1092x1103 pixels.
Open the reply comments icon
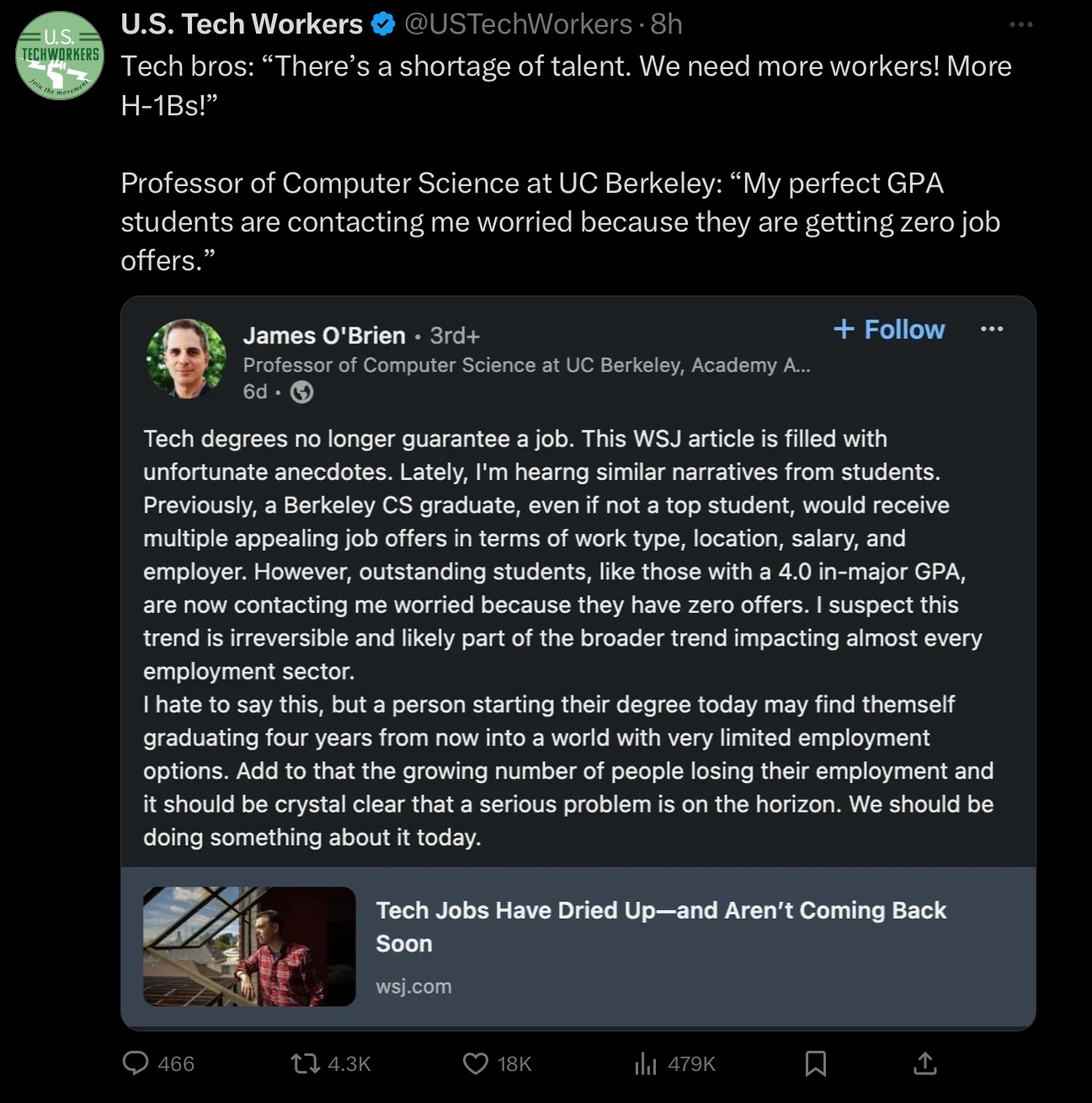136,1063
